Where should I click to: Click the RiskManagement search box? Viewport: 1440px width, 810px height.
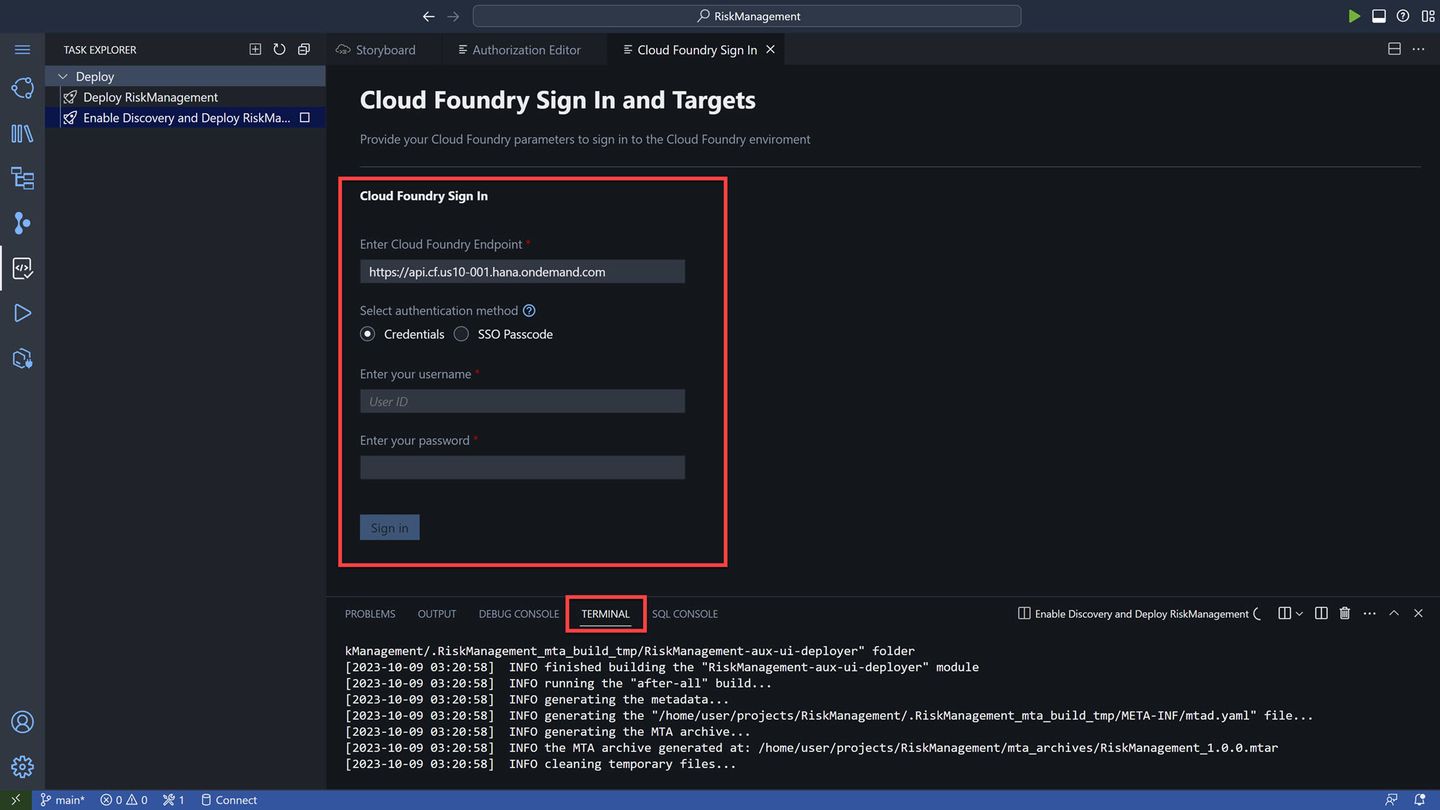[747, 16]
